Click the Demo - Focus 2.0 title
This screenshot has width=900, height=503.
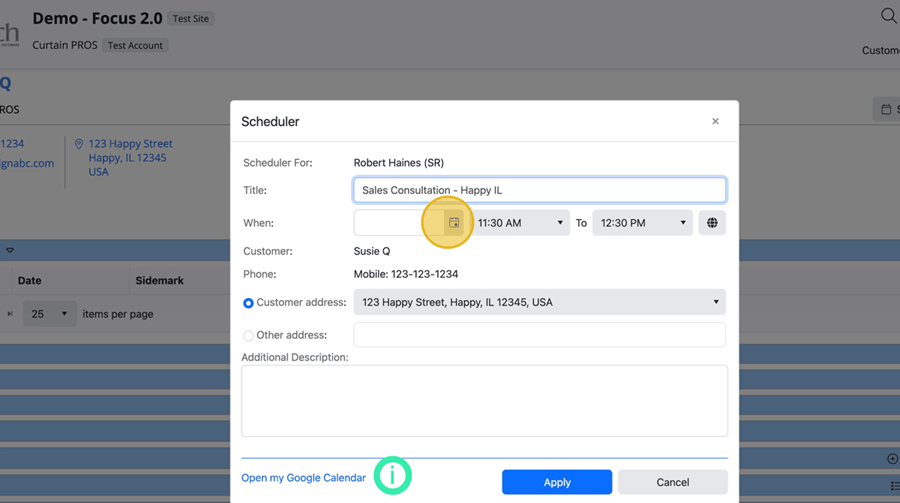tap(97, 18)
